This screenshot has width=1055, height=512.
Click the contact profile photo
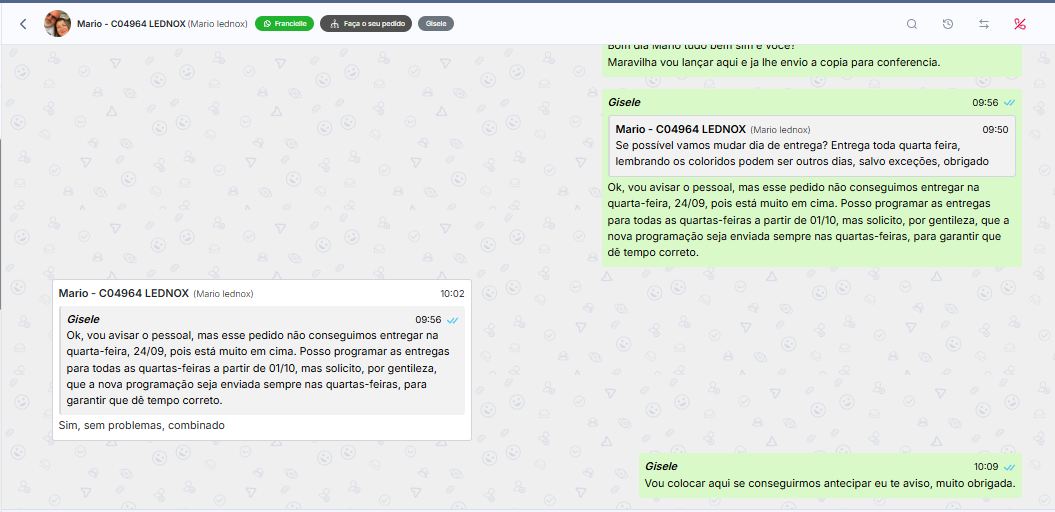[58, 24]
